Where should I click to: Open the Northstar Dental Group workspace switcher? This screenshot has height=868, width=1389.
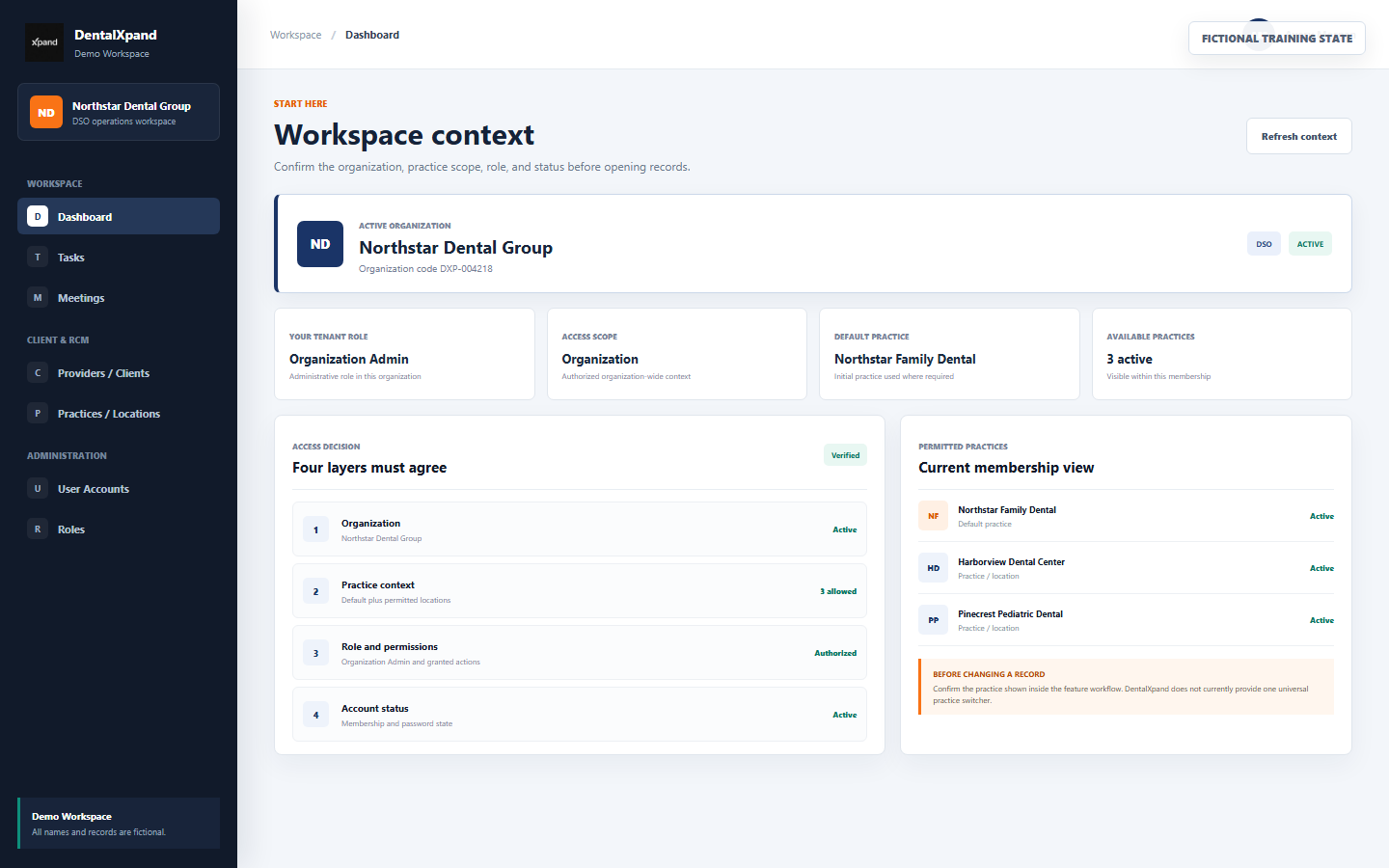coord(119,112)
